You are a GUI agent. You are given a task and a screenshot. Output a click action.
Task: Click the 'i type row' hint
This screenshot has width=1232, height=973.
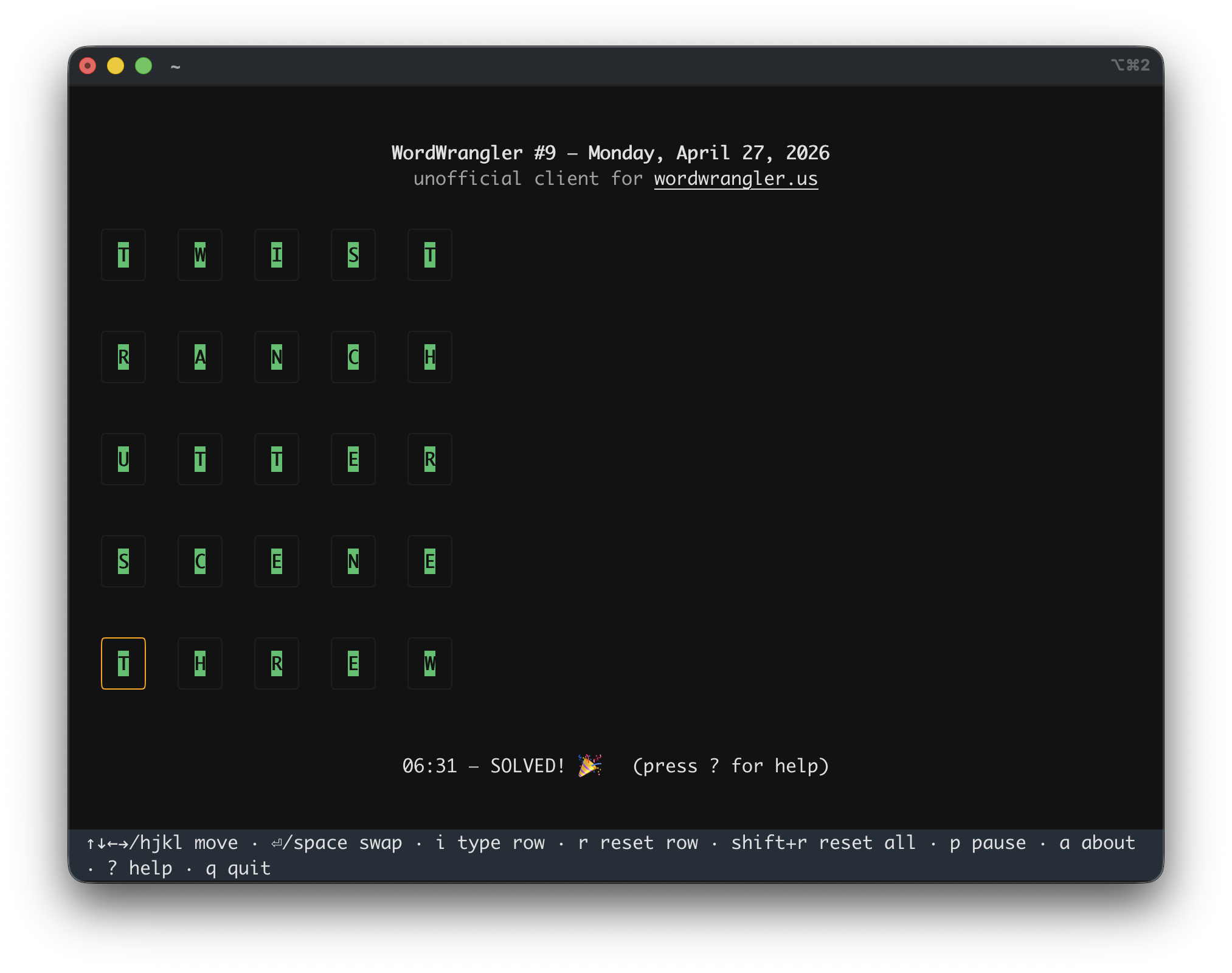tap(490, 843)
